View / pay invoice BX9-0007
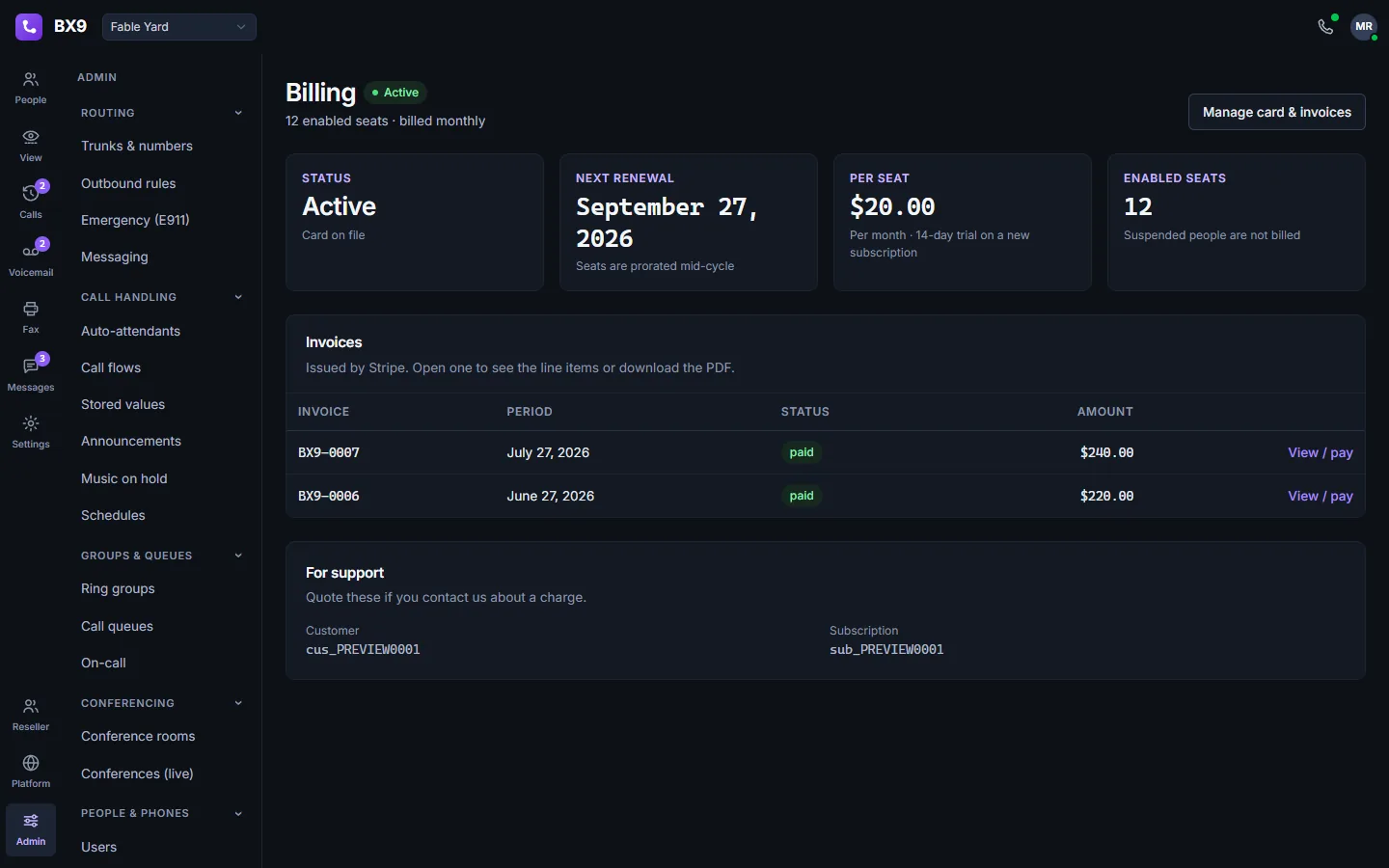 click(x=1321, y=452)
